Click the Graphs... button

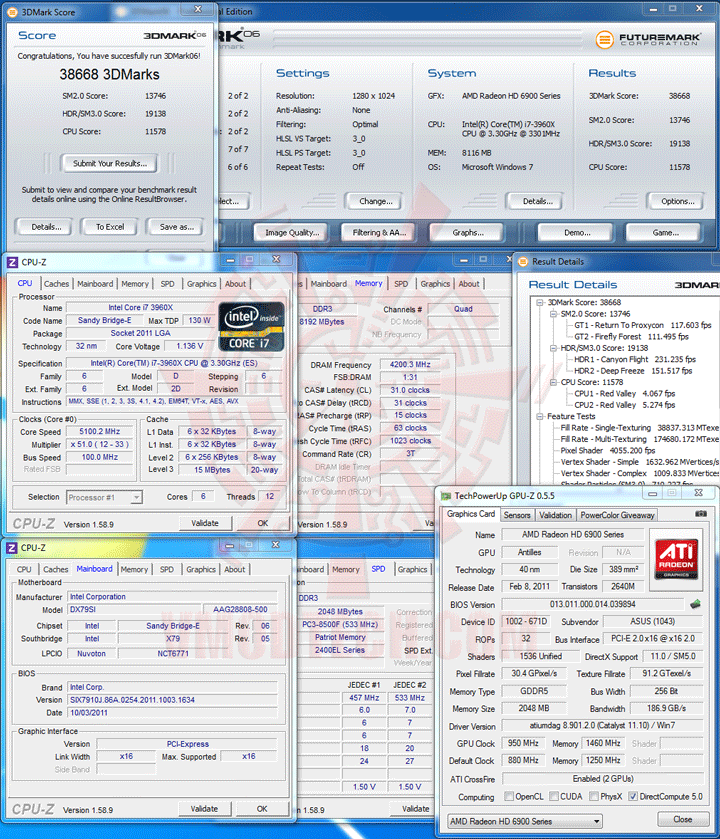pos(468,232)
